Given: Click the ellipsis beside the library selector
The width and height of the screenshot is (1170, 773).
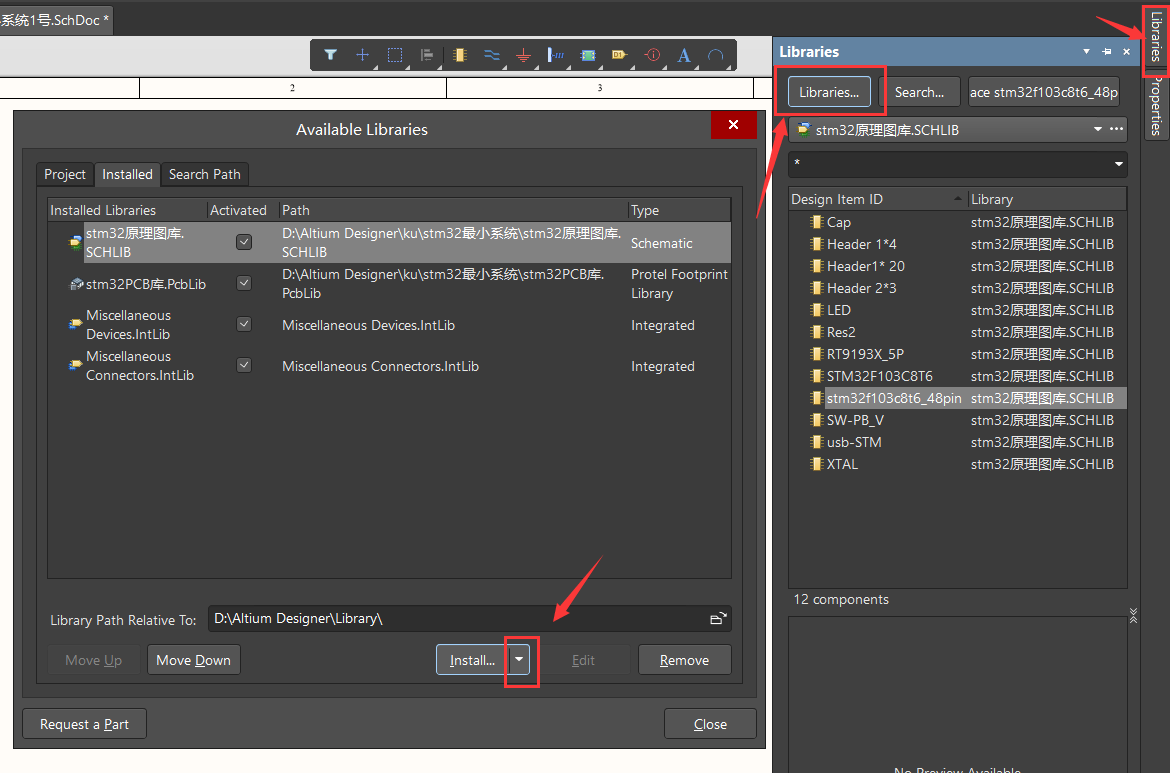Looking at the screenshot, I should [1116, 129].
